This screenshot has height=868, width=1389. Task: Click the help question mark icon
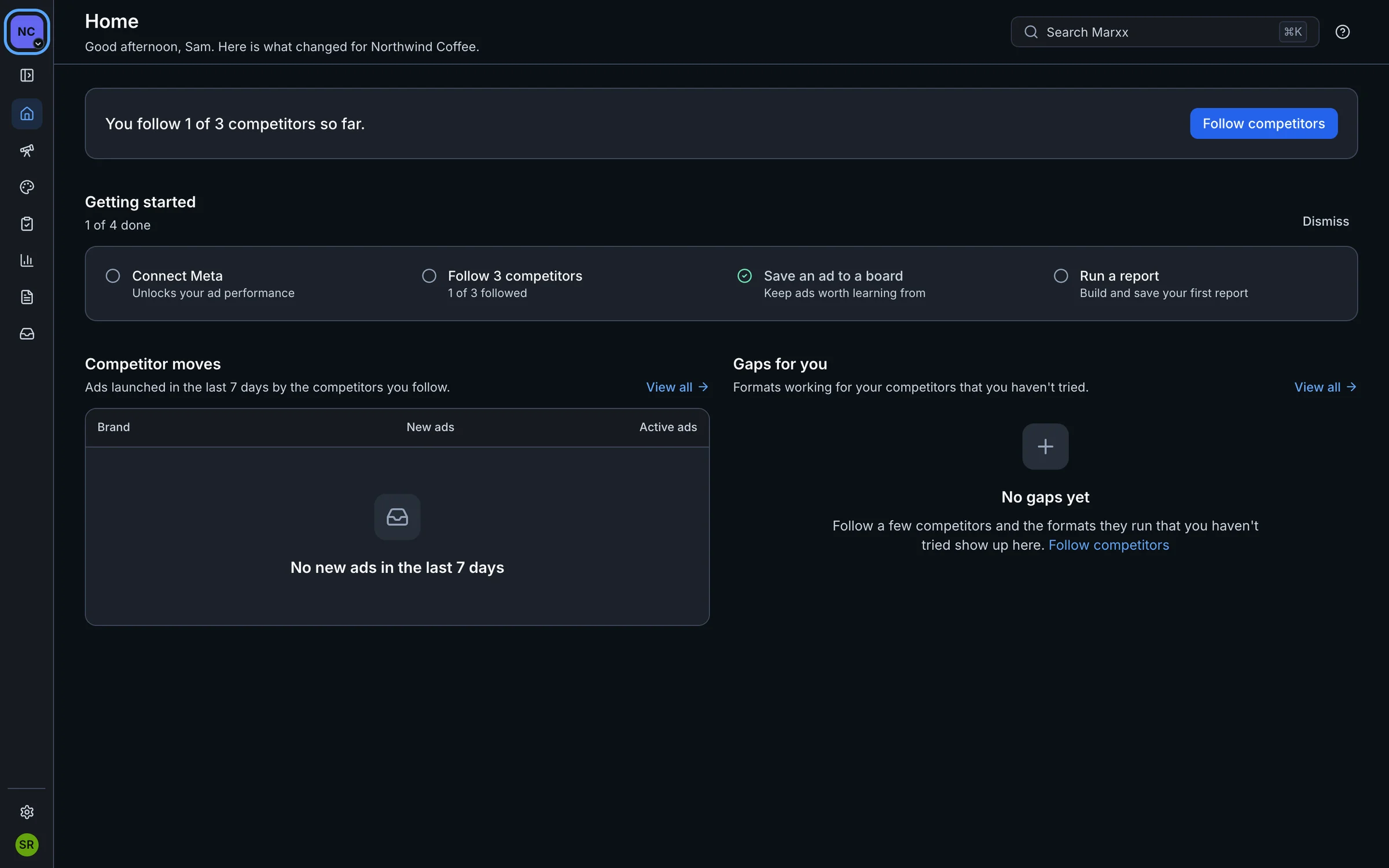[1342, 32]
